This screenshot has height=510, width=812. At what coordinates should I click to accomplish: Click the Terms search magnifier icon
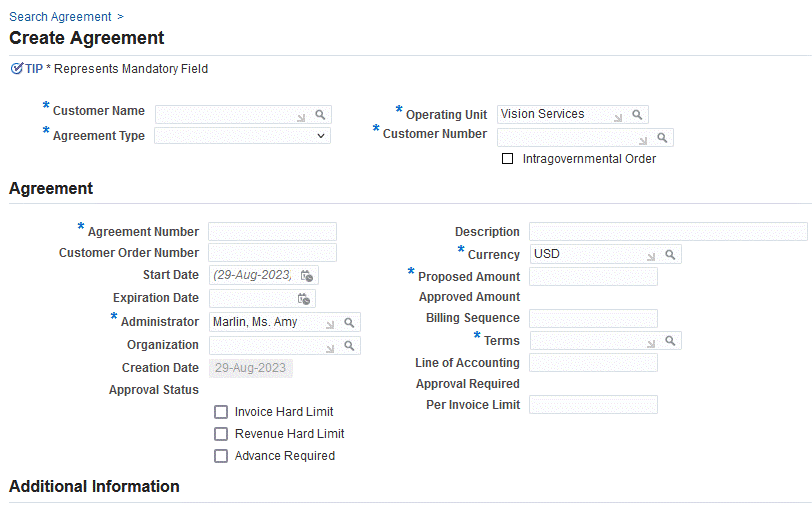pos(670,341)
